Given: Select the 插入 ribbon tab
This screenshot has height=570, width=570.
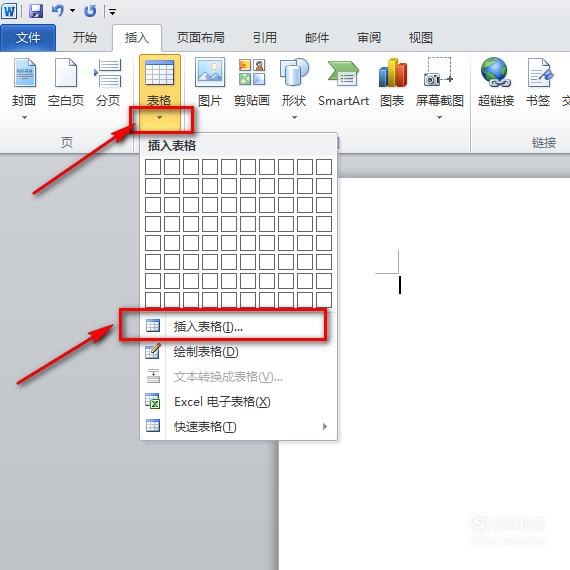Looking at the screenshot, I should (x=137, y=37).
